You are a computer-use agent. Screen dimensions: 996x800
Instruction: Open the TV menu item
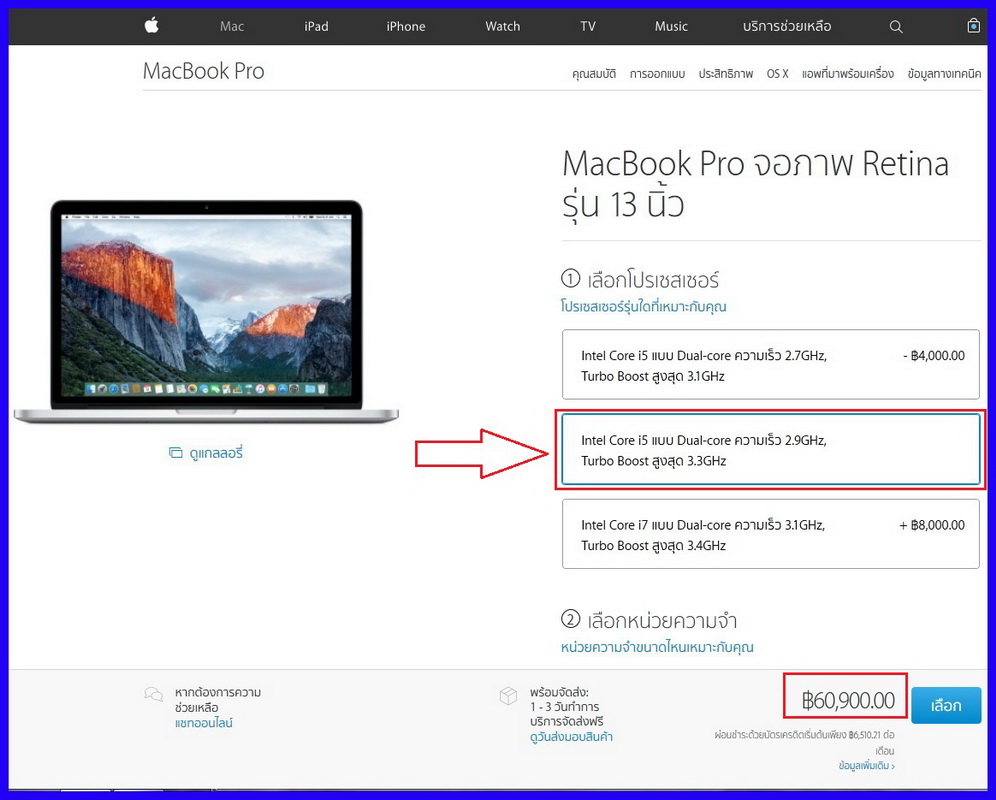(588, 27)
